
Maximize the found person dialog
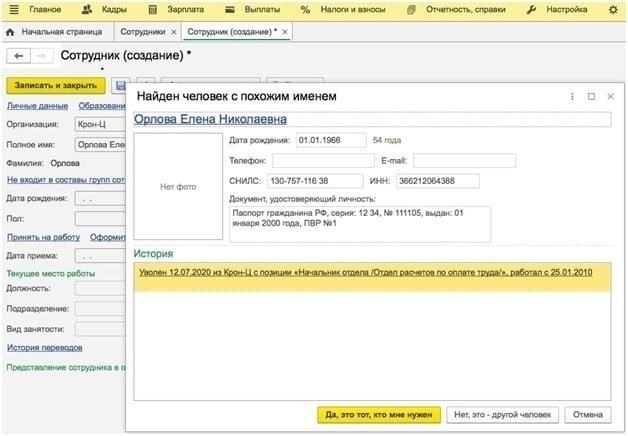pyautogui.click(x=591, y=96)
